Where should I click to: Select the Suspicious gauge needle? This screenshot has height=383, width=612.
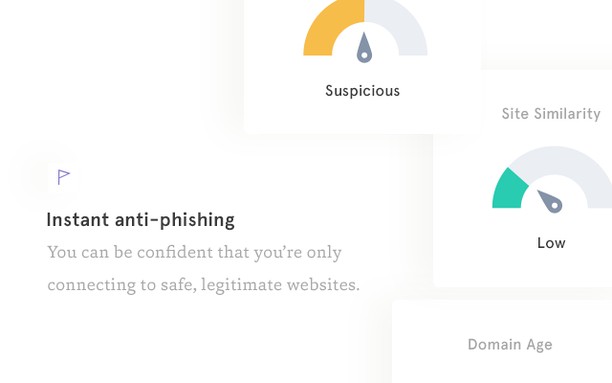[364, 48]
